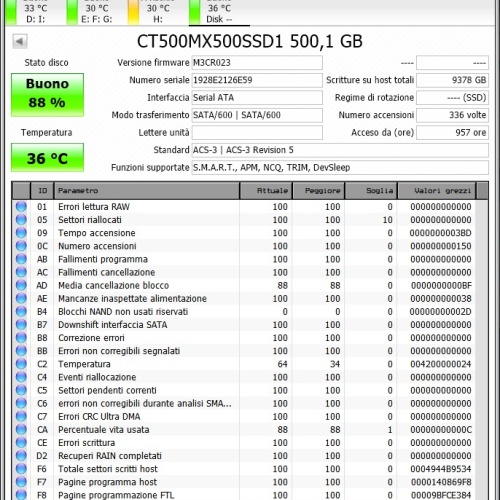Click status icon of Blocchi NAND row
Viewport: 500px width, 500px height.
[x=21, y=311]
